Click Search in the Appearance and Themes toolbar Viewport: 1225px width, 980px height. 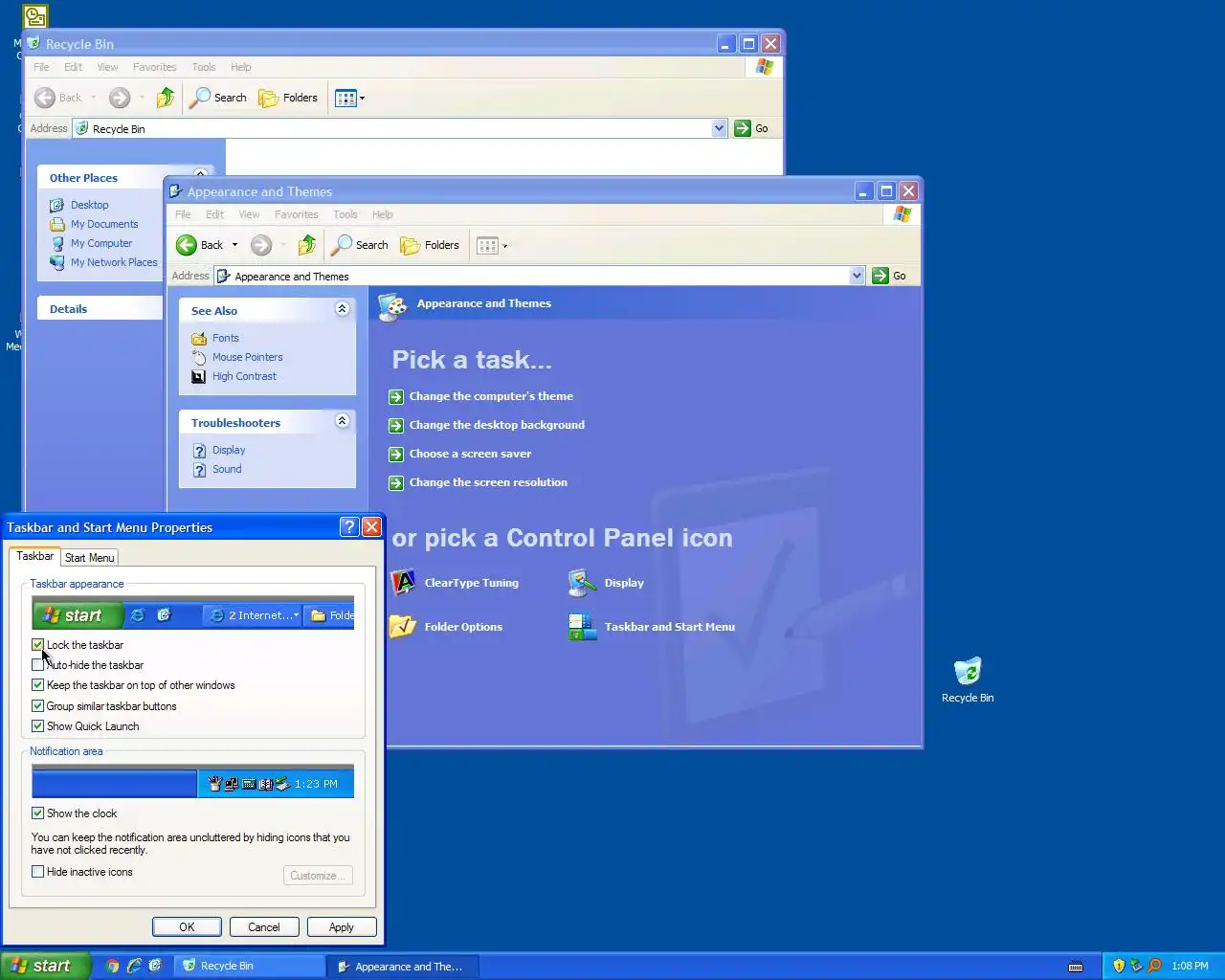360,245
